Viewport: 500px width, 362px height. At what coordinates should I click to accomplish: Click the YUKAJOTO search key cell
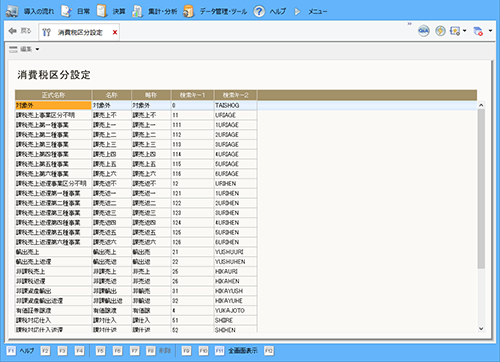[235, 310]
